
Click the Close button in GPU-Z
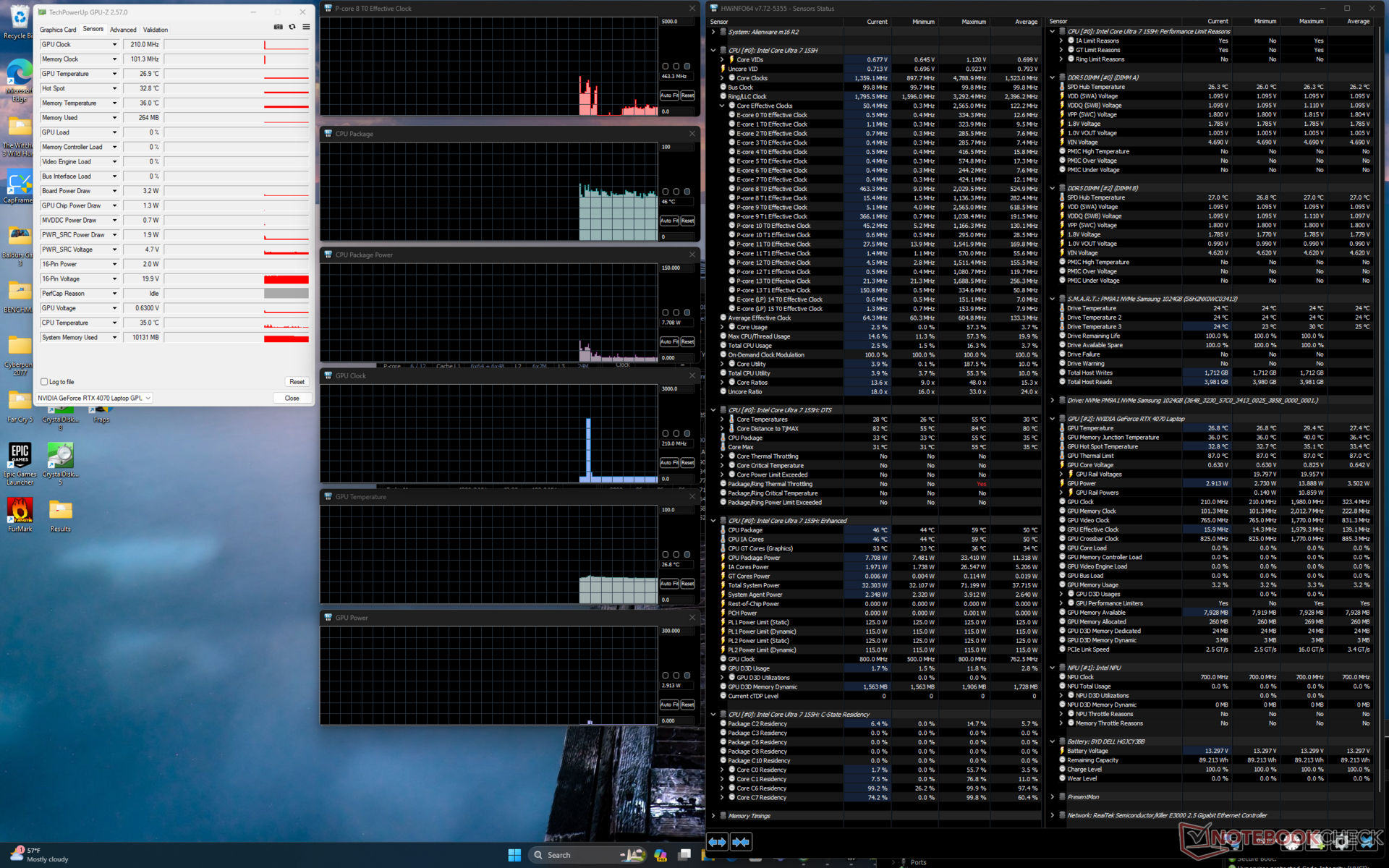coord(292,398)
